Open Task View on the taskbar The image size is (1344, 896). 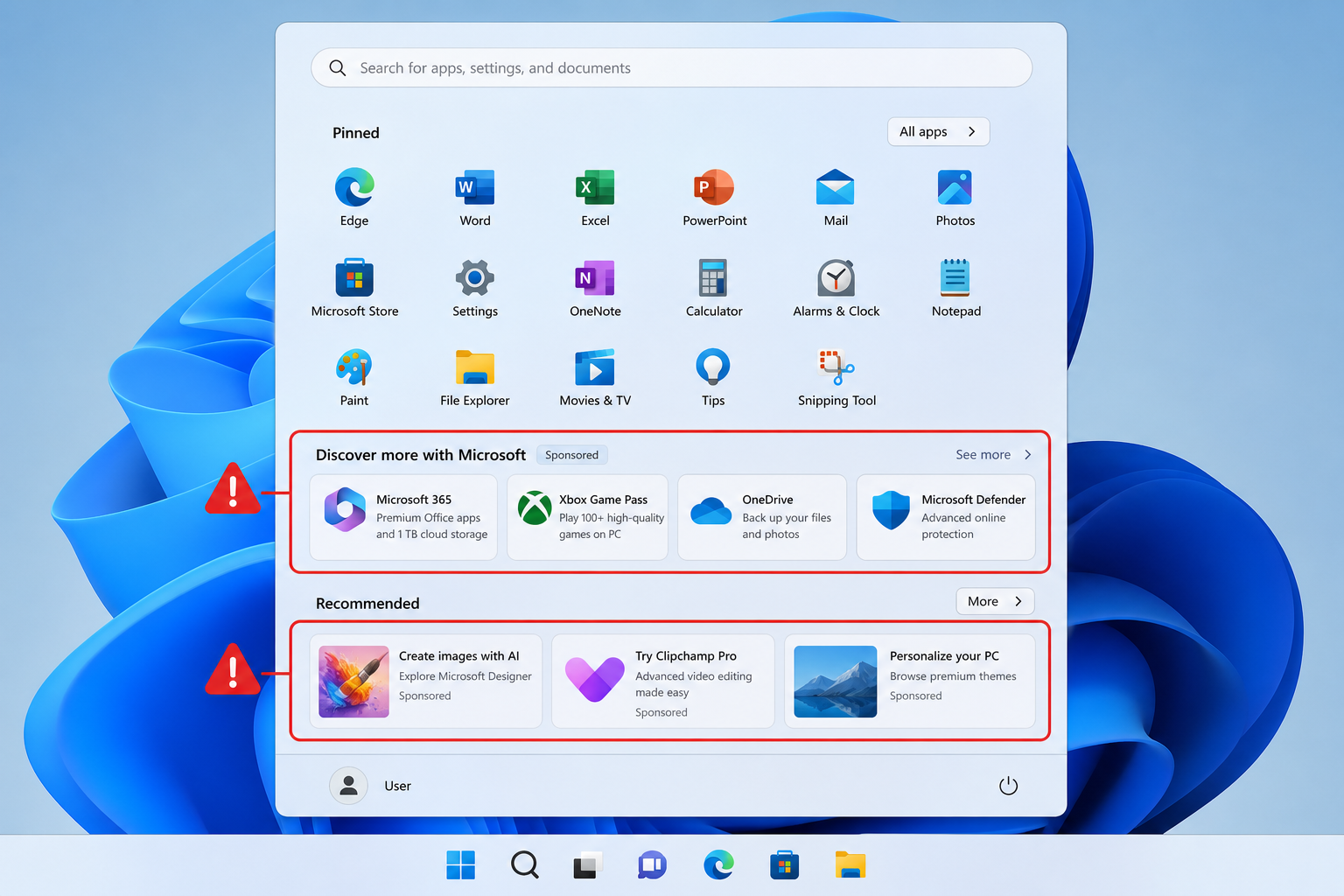pyautogui.click(x=588, y=865)
